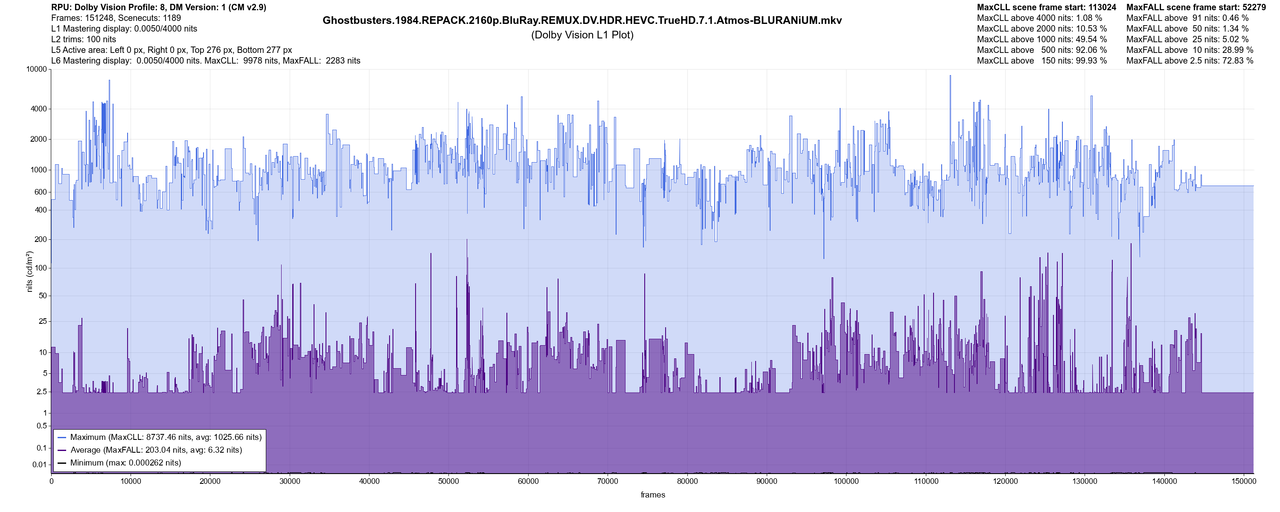Click 'Frames: 151248, Scenecuts: 1189' line

(x=117, y=18)
